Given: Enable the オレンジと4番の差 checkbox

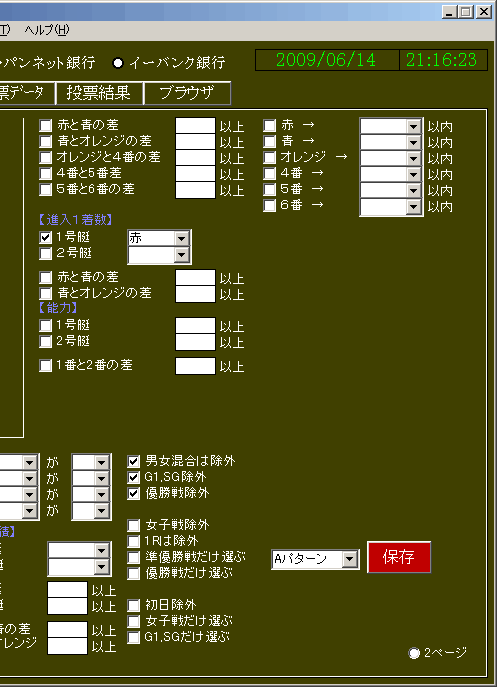Looking at the screenshot, I should click(46, 158).
